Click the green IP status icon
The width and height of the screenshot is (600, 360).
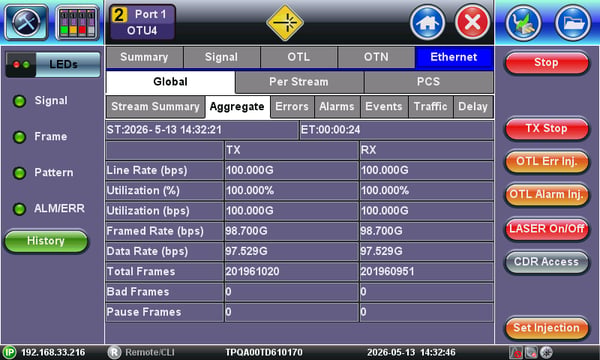coord(9,352)
